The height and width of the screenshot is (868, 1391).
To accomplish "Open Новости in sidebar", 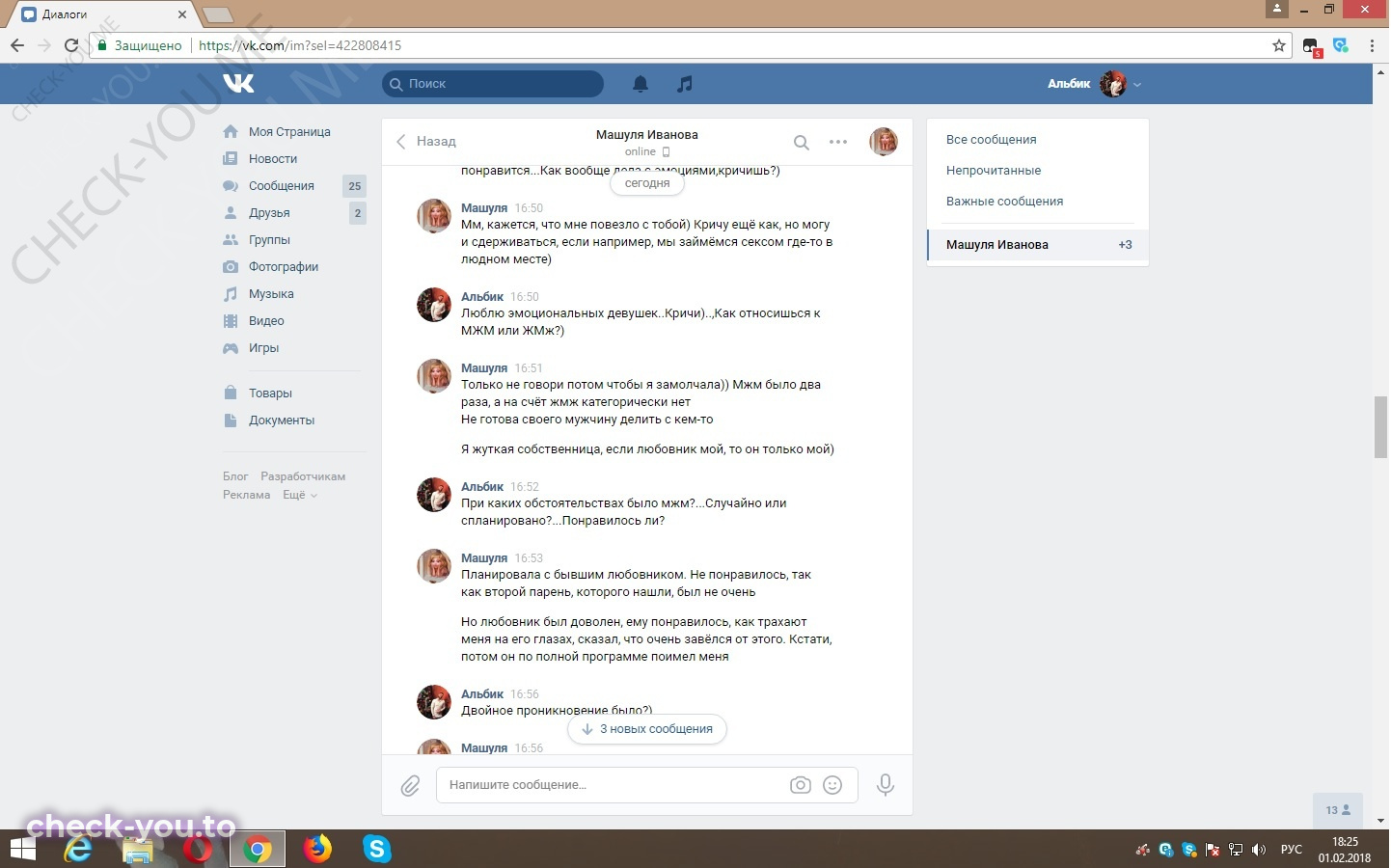I will [x=273, y=159].
